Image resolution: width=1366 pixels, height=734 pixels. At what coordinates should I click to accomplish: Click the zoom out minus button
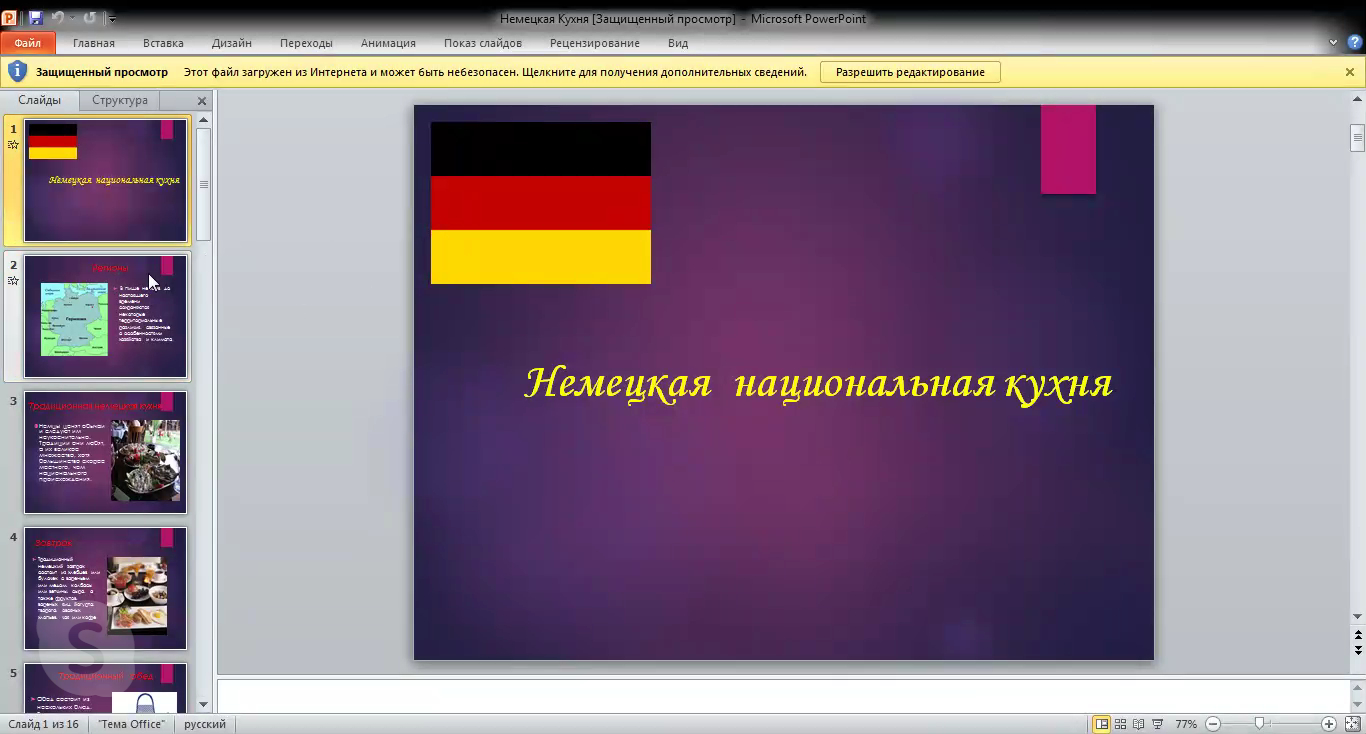(1213, 724)
